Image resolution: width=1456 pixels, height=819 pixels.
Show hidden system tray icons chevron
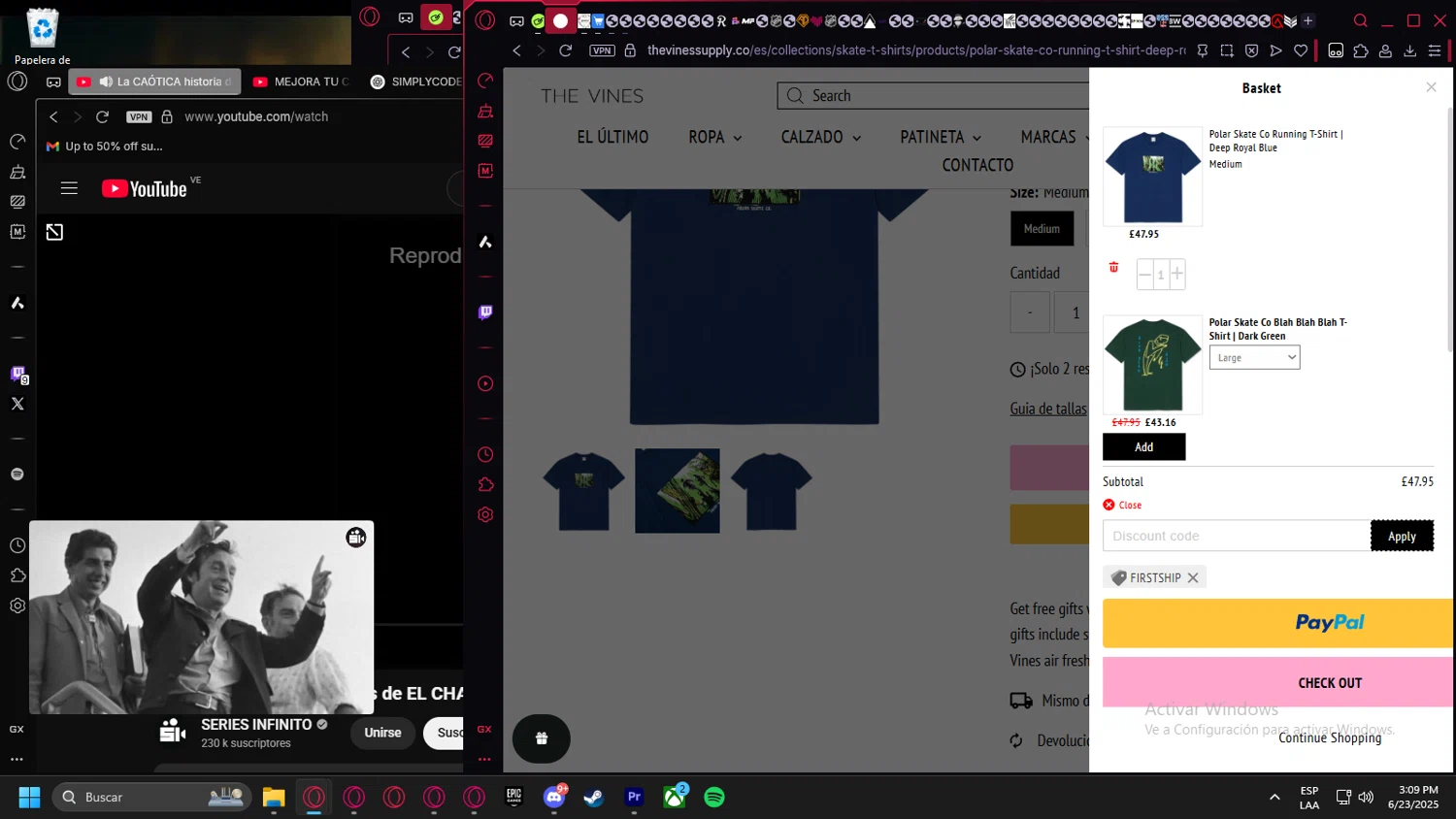click(x=1274, y=797)
